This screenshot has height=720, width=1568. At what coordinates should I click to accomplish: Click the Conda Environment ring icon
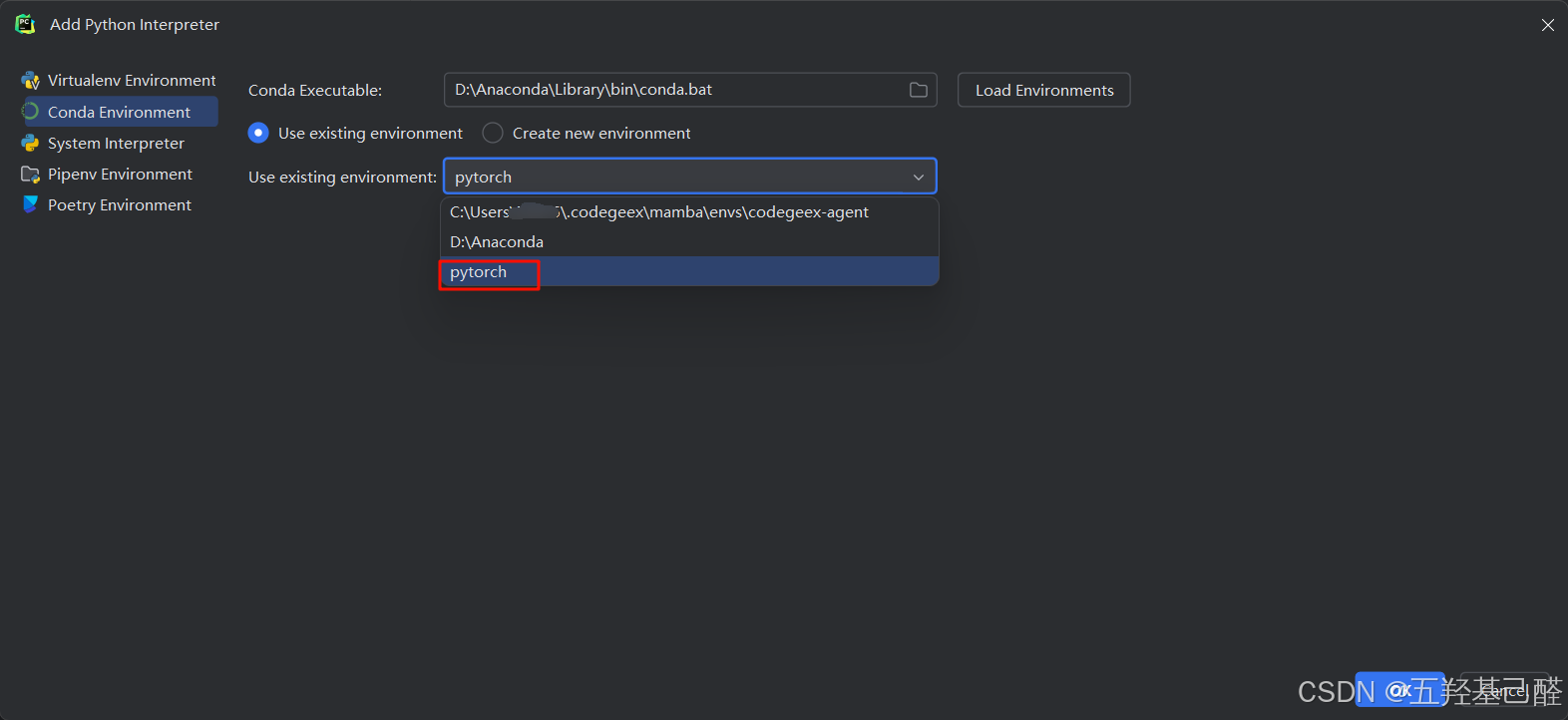[x=31, y=112]
